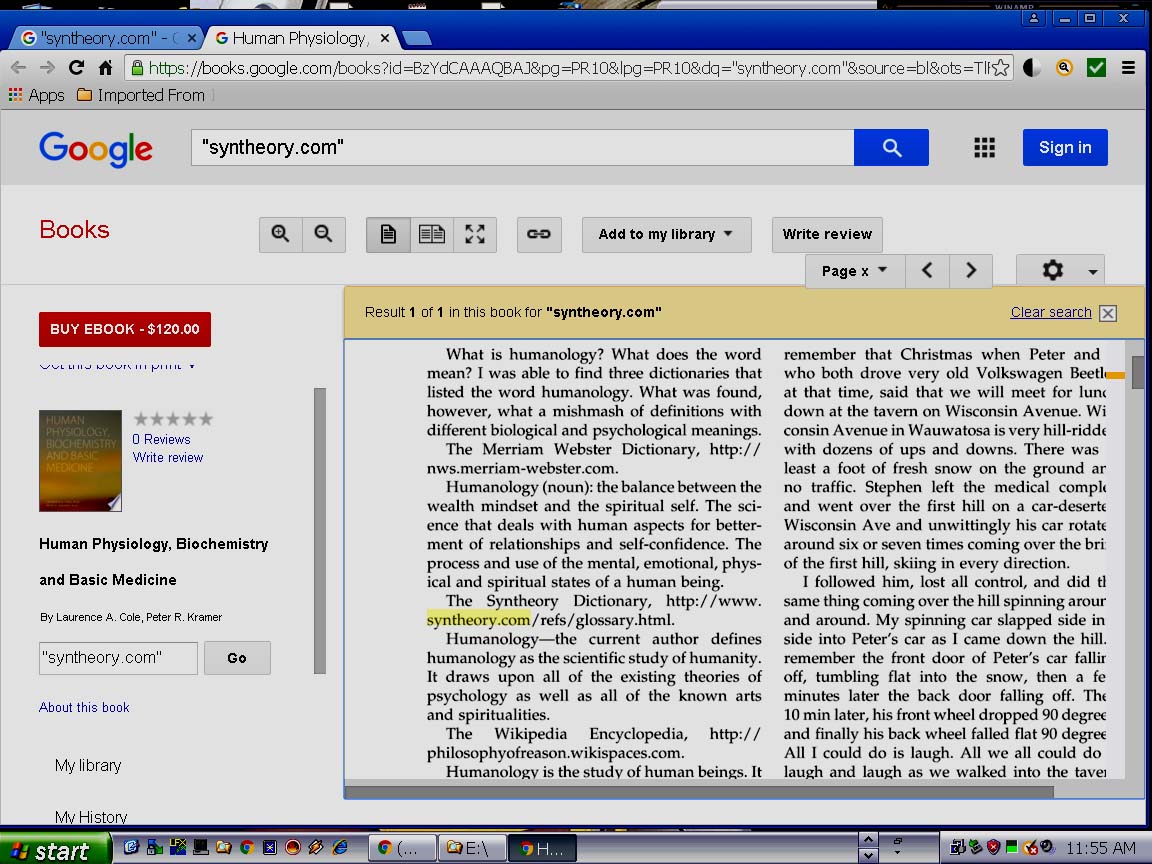This screenshot has height=864, width=1152.
Task: Click the red security shield tray icon
Action: click(993, 847)
